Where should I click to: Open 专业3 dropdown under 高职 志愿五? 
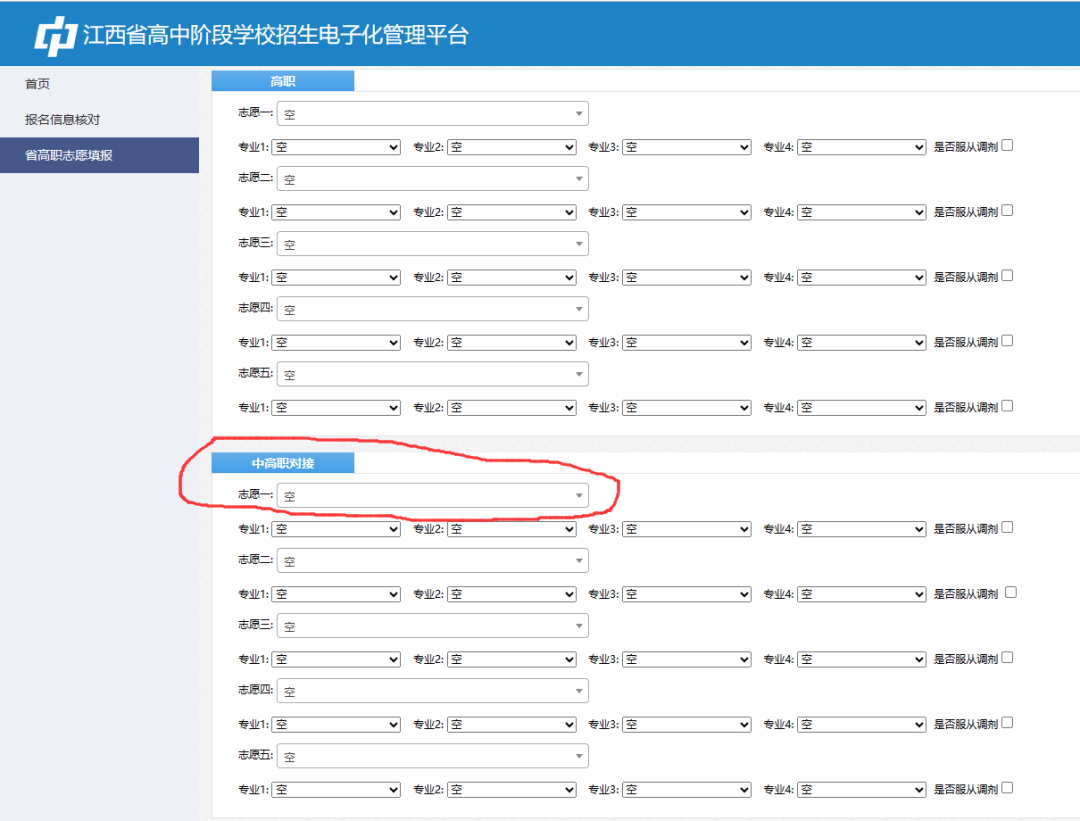click(x=687, y=408)
